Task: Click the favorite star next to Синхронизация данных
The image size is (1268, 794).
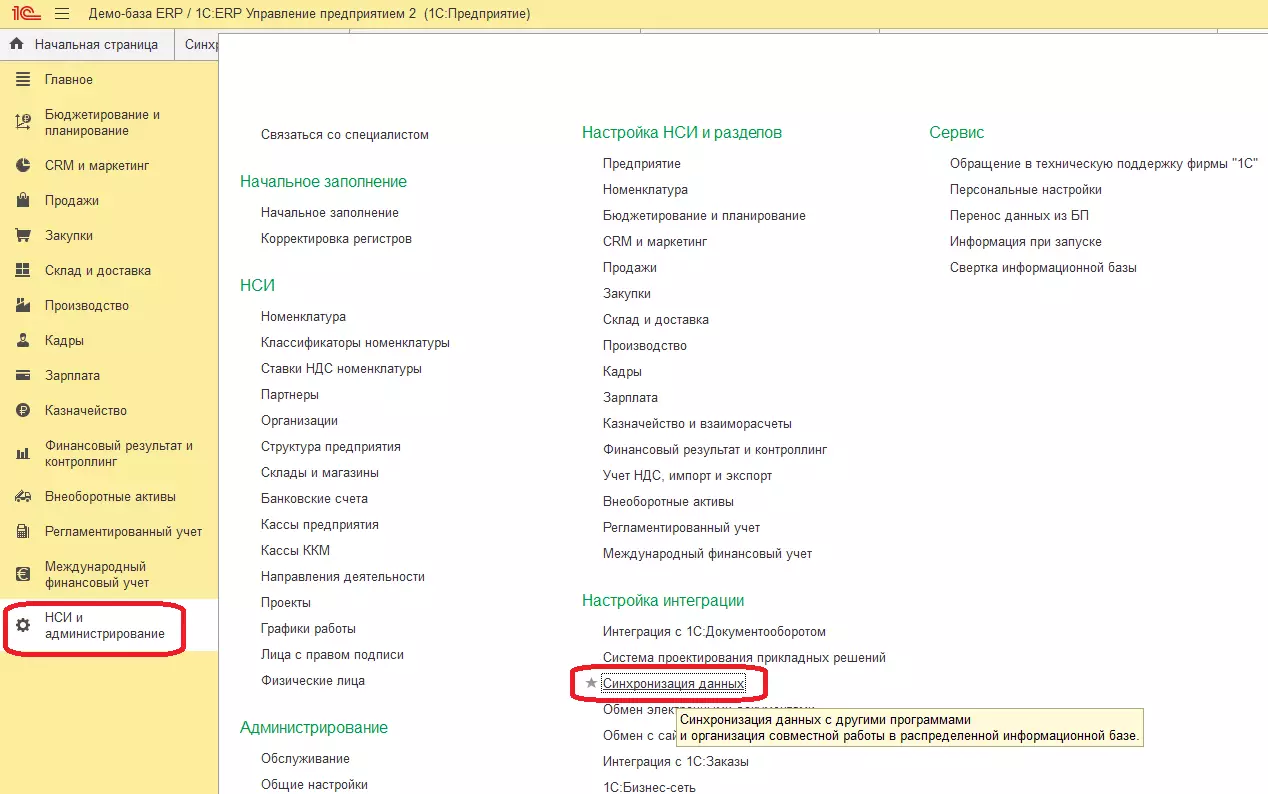Action: [x=591, y=683]
